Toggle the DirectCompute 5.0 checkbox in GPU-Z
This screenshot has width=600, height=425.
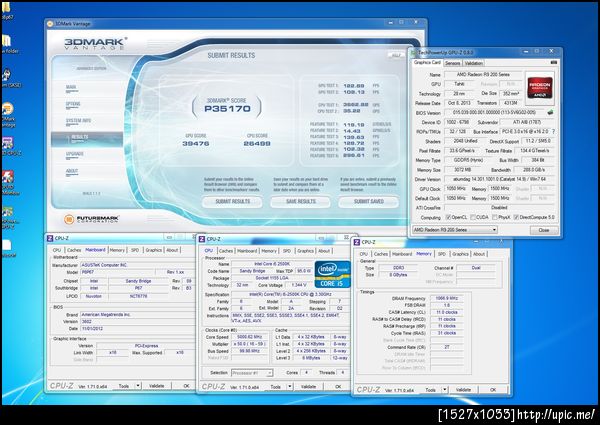click(x=516, y=217)
